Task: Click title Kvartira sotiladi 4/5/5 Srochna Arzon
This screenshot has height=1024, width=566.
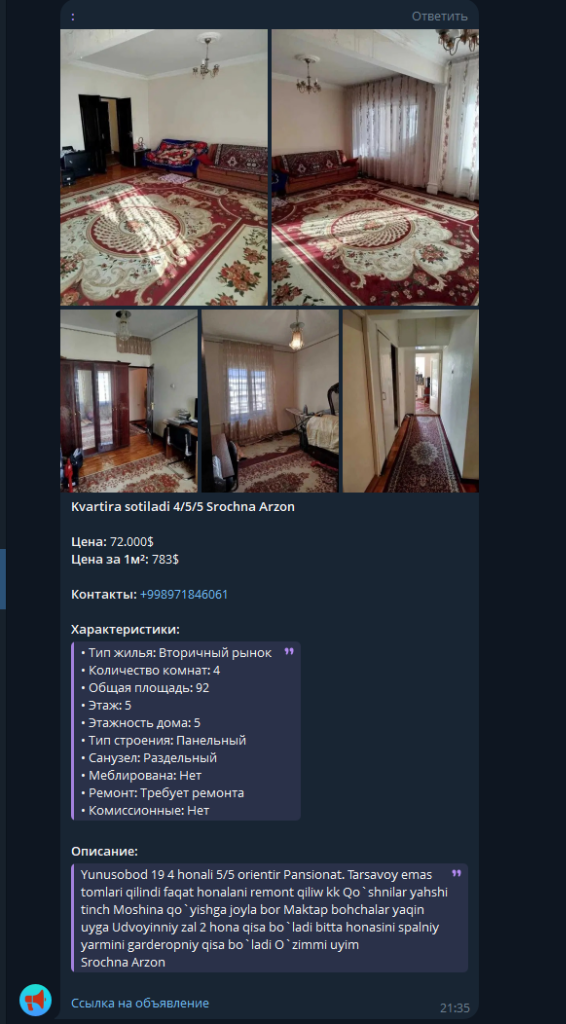Action: pos(183,507)
